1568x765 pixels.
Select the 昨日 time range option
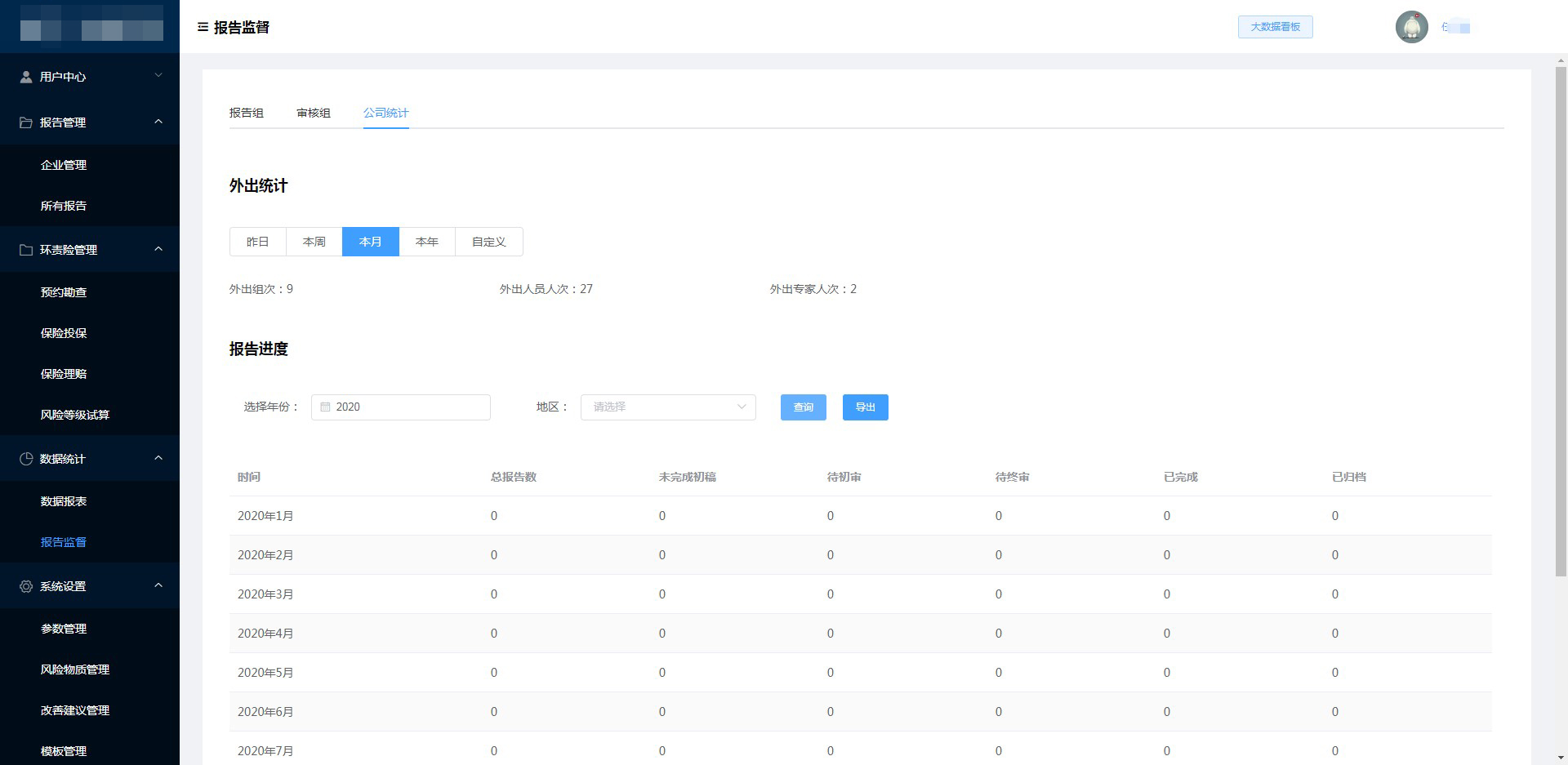[257, 242]
